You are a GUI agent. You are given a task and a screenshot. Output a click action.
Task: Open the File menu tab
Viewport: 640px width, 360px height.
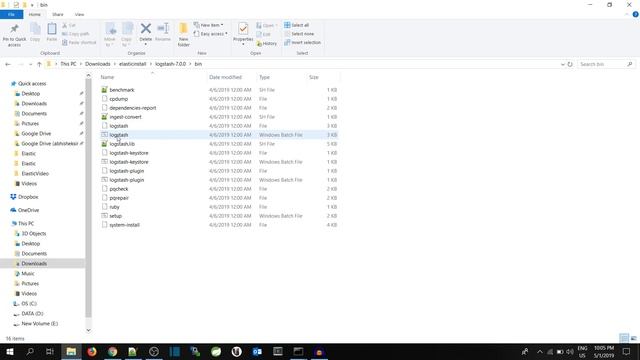11,14
